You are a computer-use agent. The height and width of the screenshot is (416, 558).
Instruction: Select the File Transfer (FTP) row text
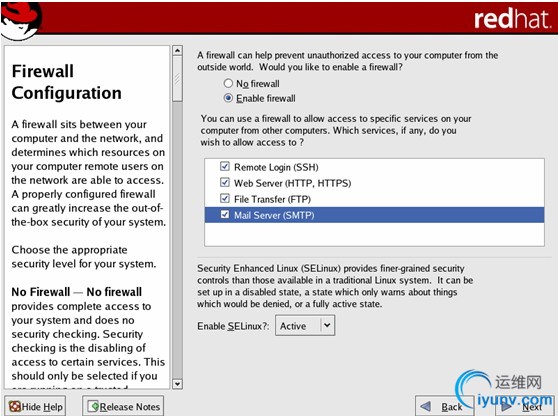[272, 199]
